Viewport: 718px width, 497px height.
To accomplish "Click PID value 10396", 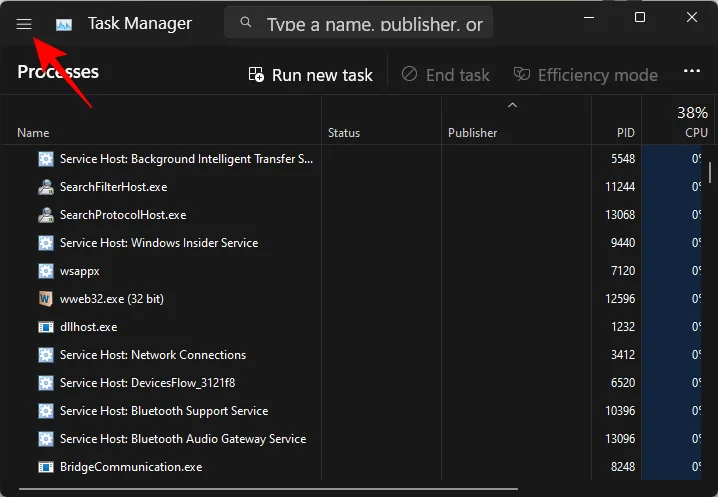I will (620, 410).
